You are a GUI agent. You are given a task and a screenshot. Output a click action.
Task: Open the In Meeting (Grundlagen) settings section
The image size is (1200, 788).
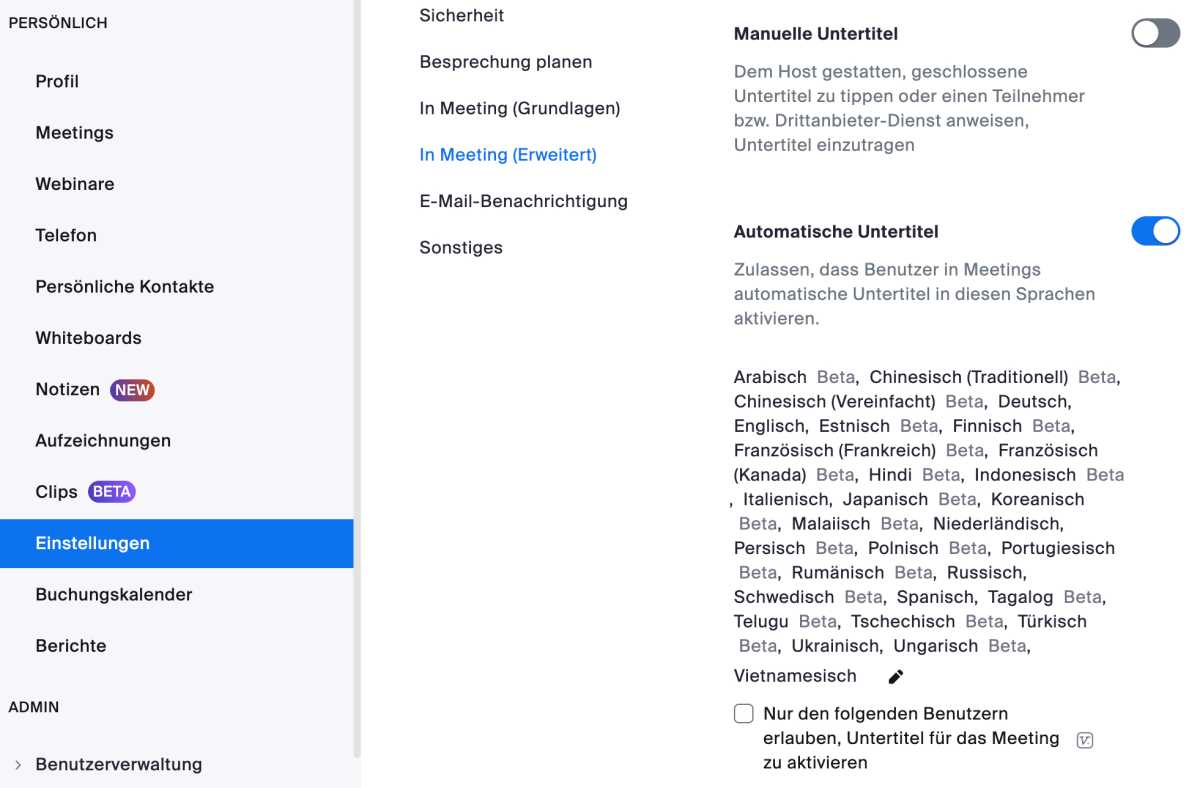pos(520,108)
